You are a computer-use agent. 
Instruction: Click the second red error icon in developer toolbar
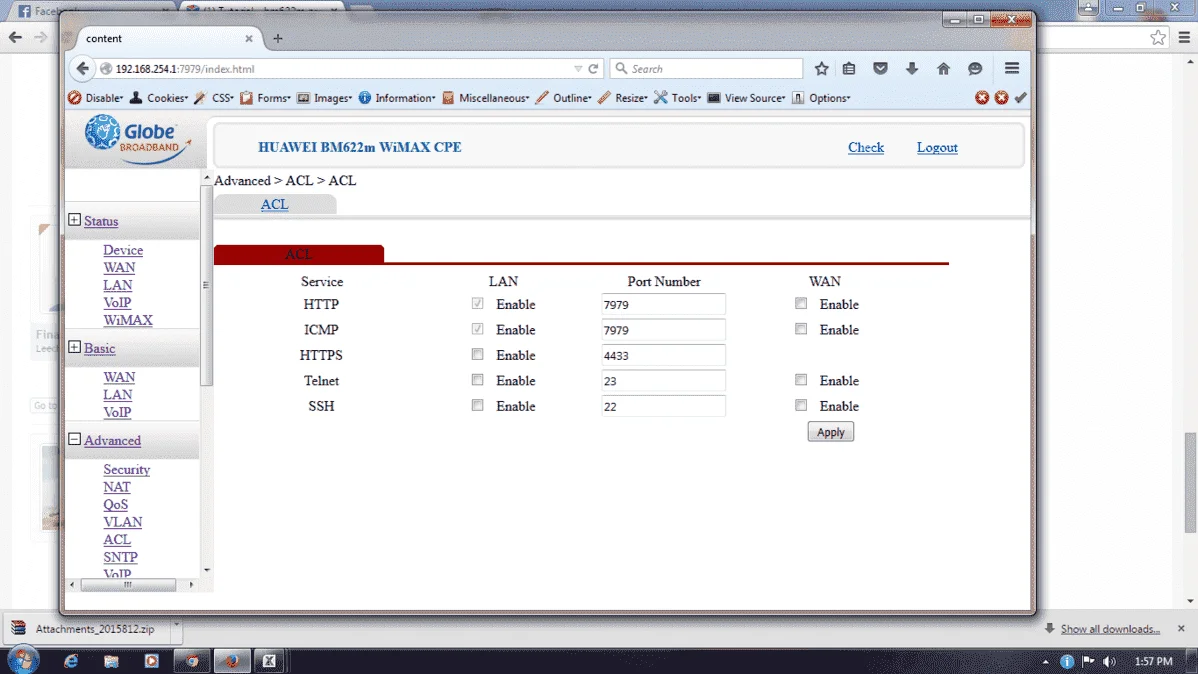click(x=1001, y=98)
